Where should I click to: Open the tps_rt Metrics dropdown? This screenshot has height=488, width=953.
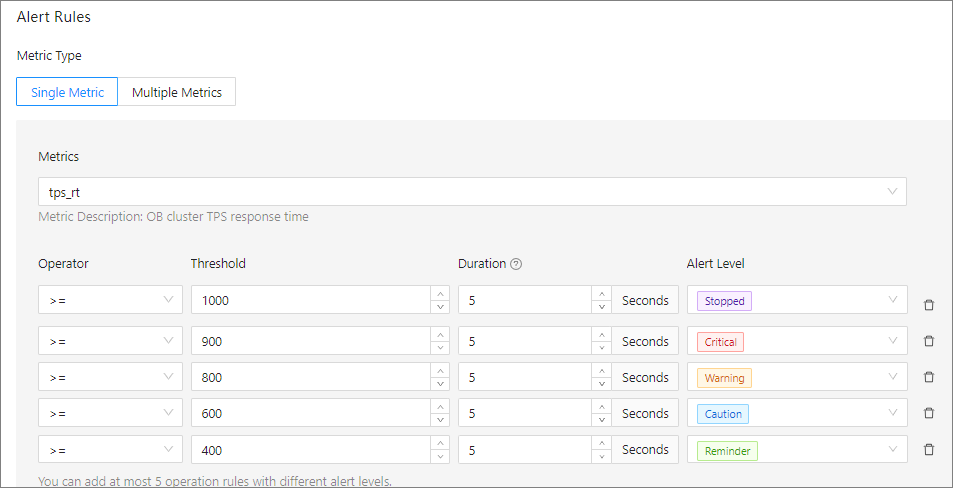471,192
